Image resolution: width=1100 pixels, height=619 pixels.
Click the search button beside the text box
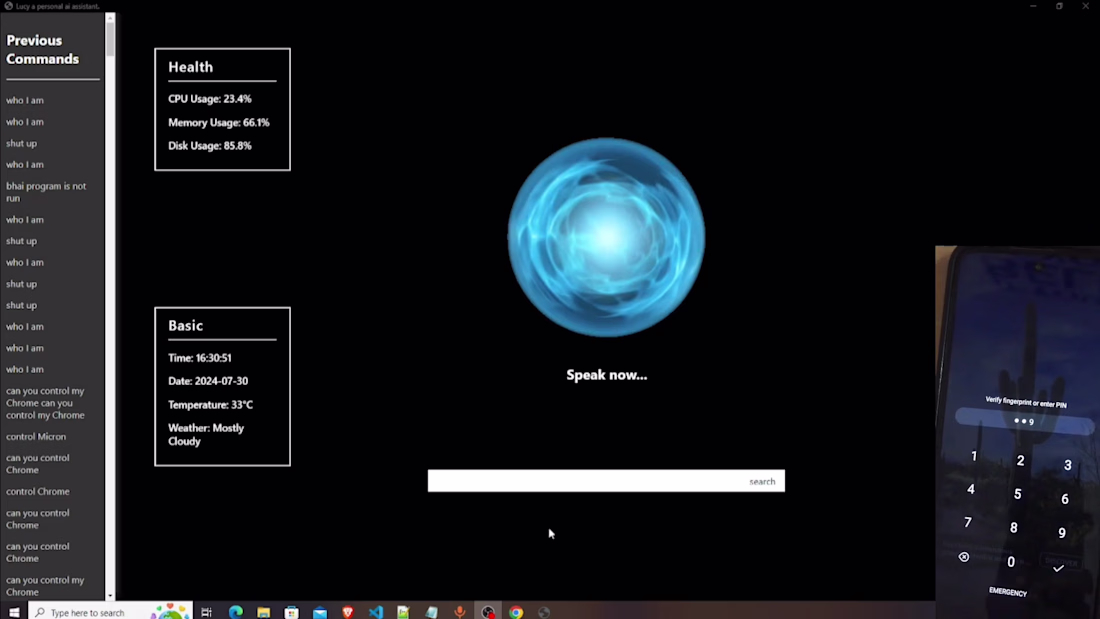pos(762,481)
